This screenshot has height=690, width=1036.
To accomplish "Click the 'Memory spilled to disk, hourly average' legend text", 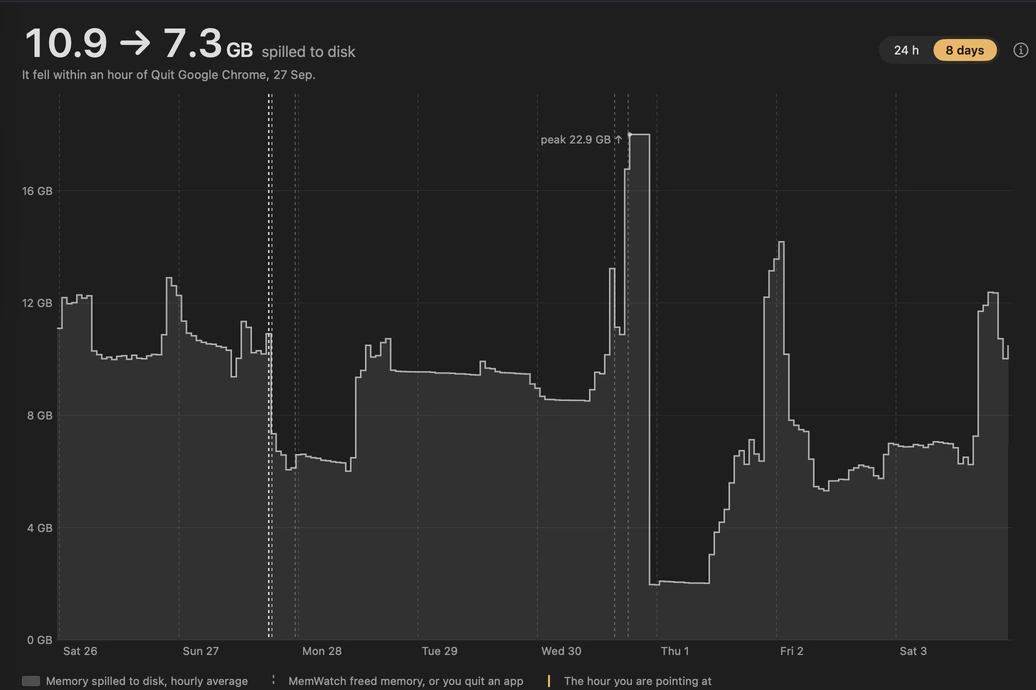I will [147, 681].
